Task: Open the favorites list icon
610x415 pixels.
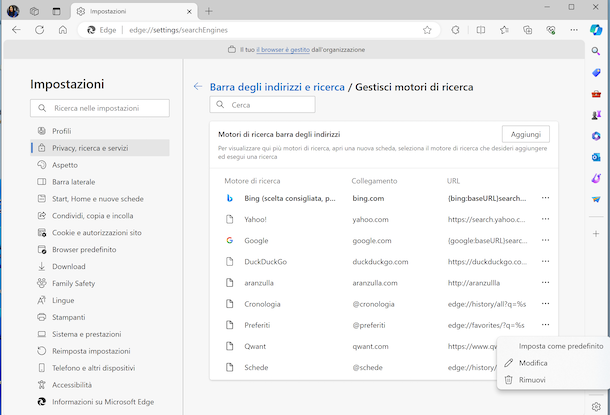Action: [504, 30]
